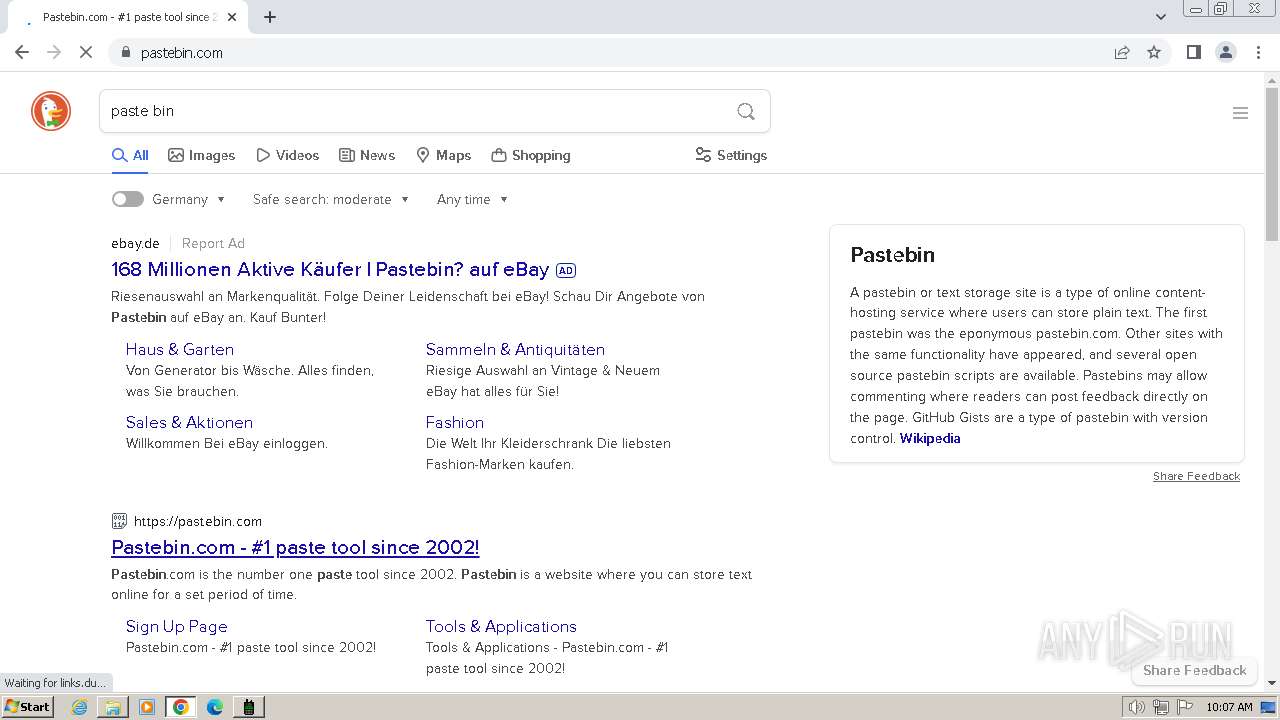Switch to the Images tab
The width and height of the screenshot is (1280, 720).
click(x=201, y=155)
